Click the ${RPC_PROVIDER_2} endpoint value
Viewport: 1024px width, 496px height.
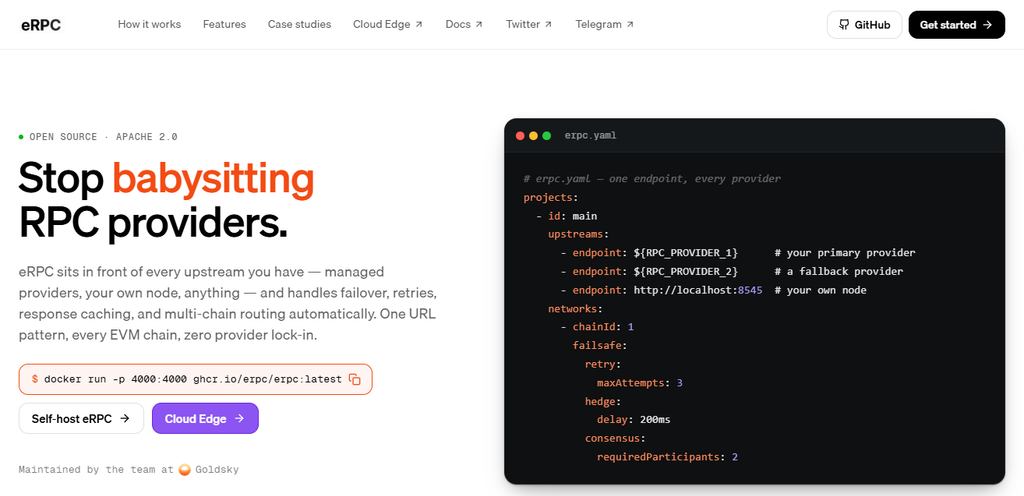[686, 271]
